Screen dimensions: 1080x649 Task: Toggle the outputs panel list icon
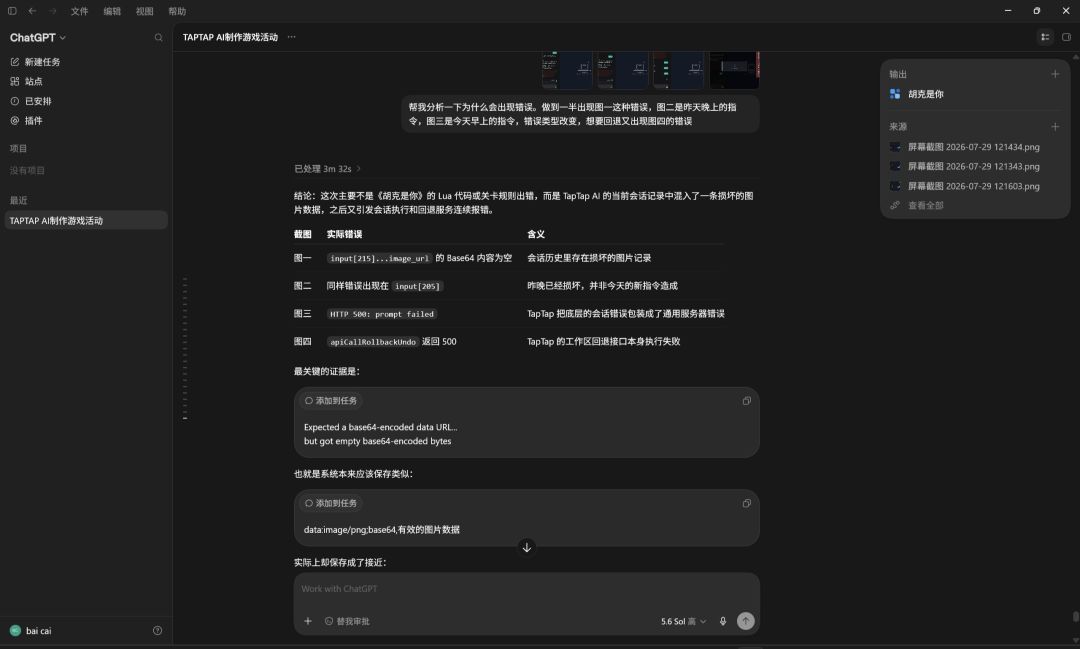click(x=1045, y=37)
